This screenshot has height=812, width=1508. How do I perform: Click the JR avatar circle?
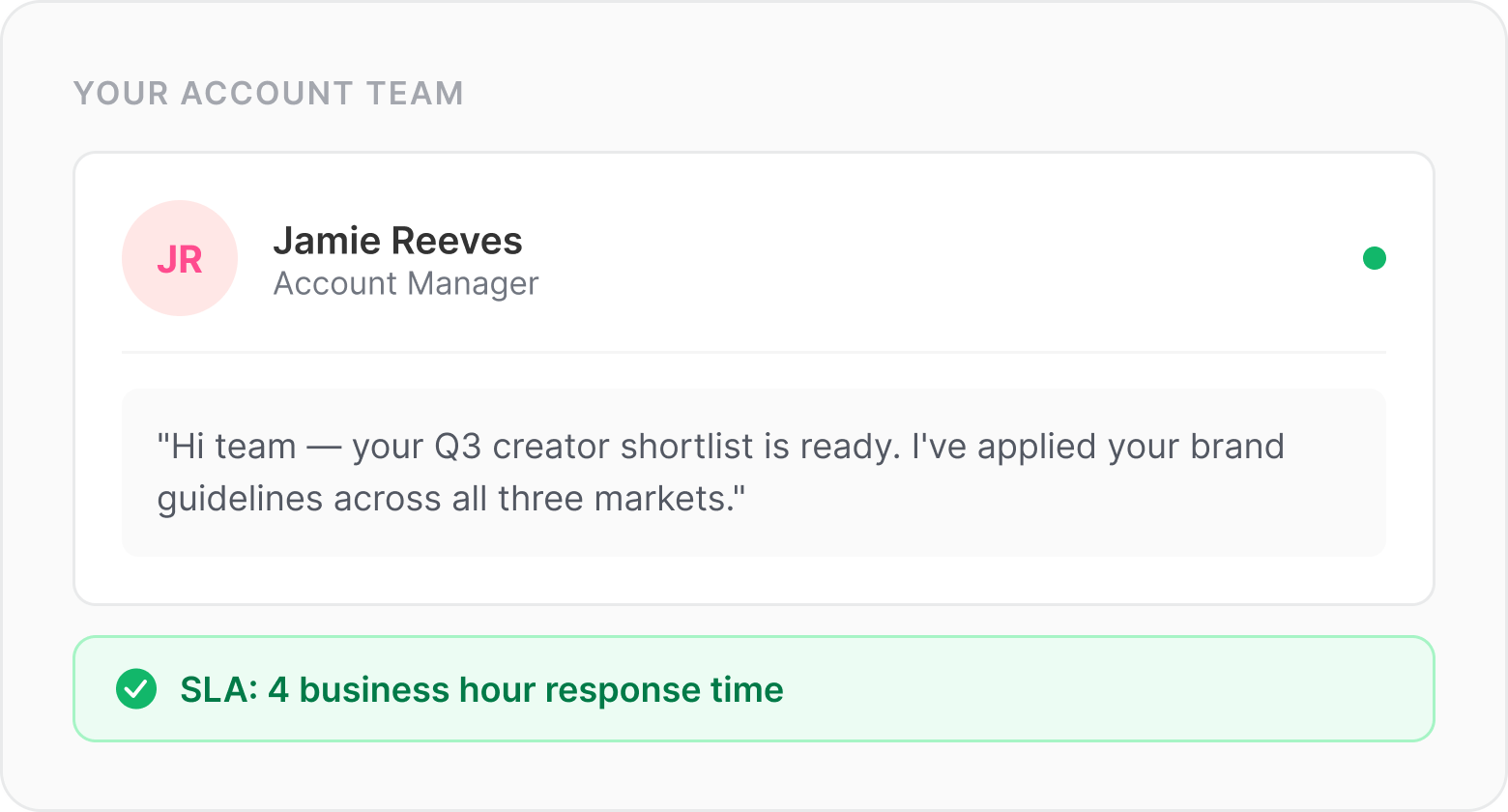[x=180, y=258]
